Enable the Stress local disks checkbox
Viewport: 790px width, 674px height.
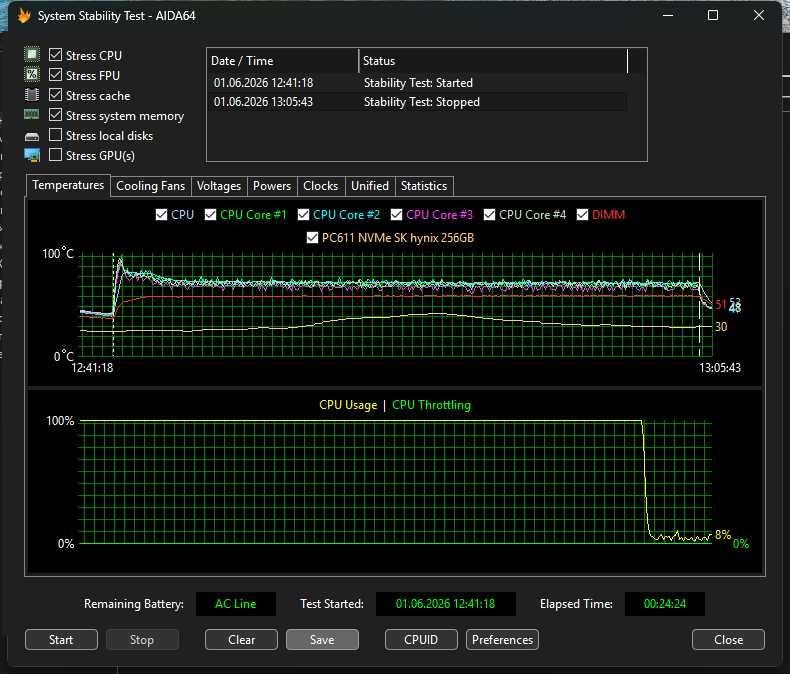pyautogui.click(x=55, y=135)
